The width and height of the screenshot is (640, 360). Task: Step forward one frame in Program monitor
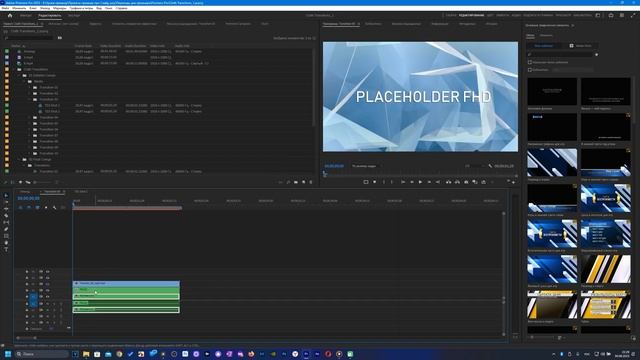coord(429,182)
